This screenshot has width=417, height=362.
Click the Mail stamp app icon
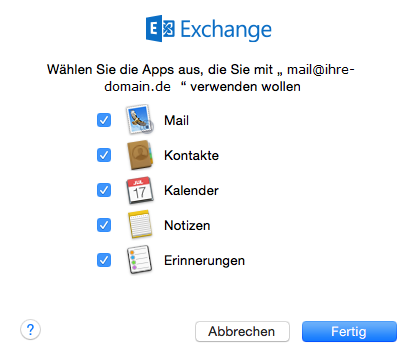pyautogui.click(x=140, y=119)
